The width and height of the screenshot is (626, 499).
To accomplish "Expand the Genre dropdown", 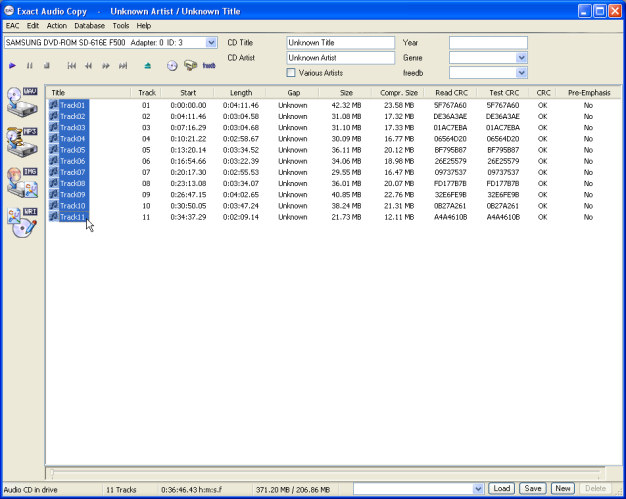I will (521, 58).
